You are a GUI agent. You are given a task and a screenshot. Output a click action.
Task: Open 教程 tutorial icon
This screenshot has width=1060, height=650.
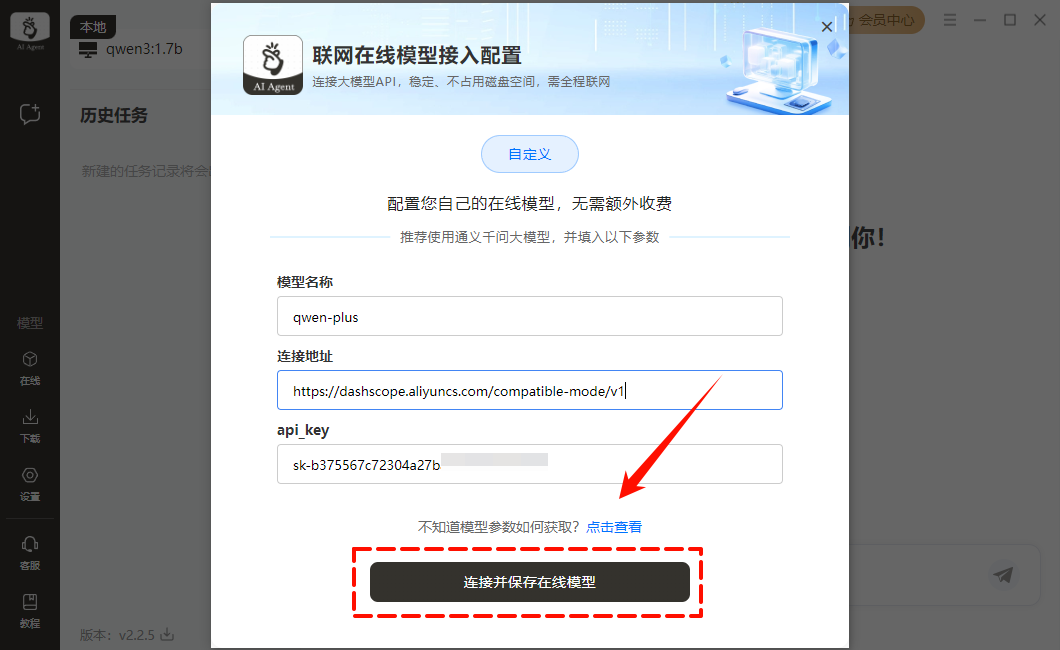tap(30, 611)
